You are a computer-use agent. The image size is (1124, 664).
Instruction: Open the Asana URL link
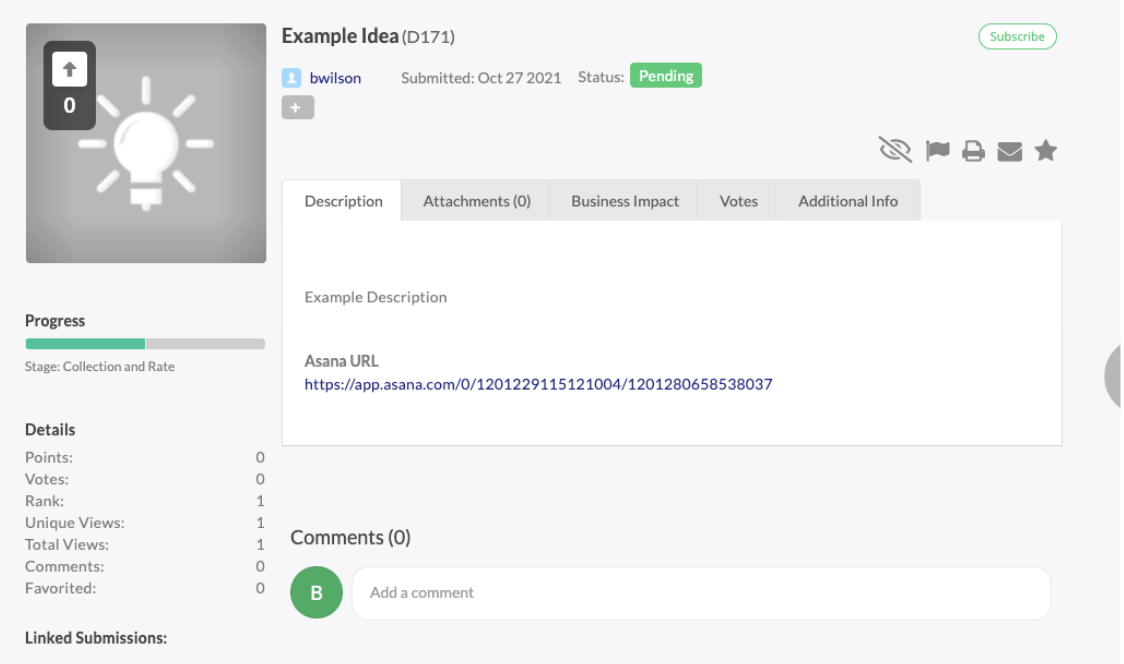[538, 384]
